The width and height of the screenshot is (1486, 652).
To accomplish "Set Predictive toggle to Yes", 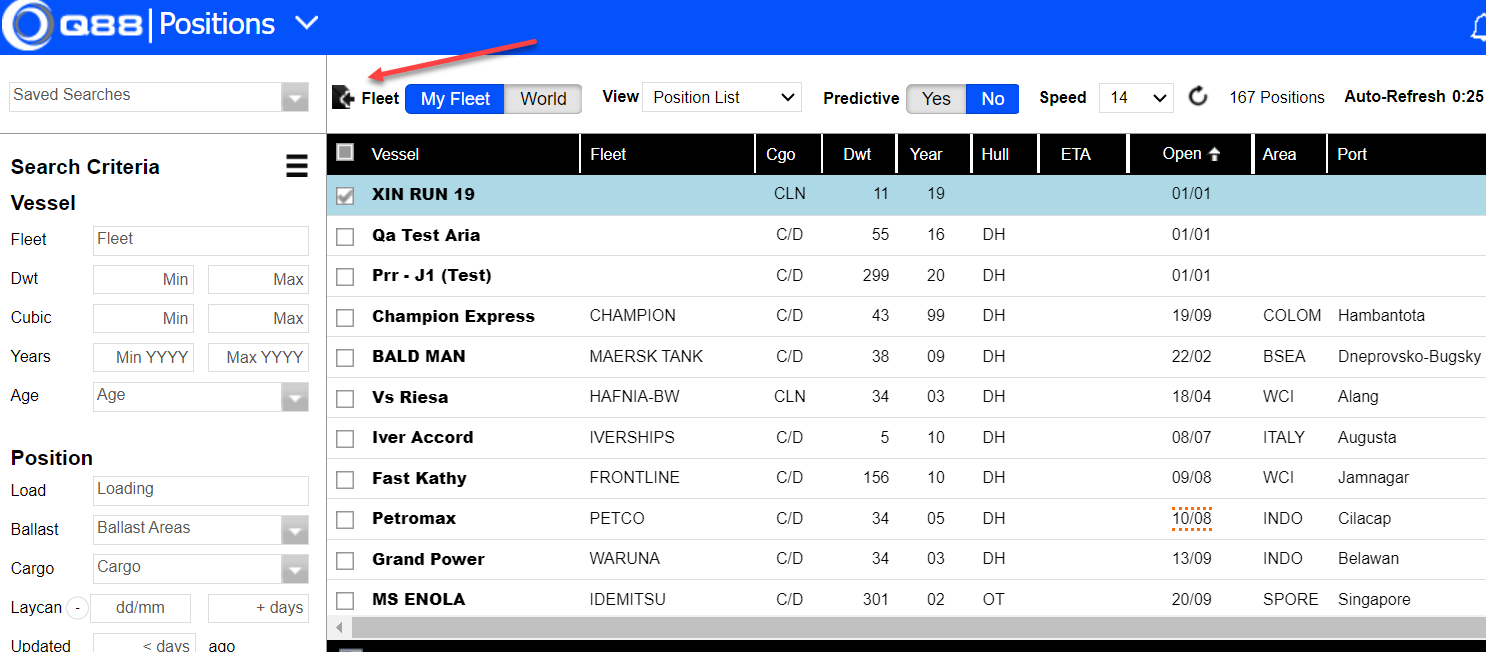I will coord(936,98).
